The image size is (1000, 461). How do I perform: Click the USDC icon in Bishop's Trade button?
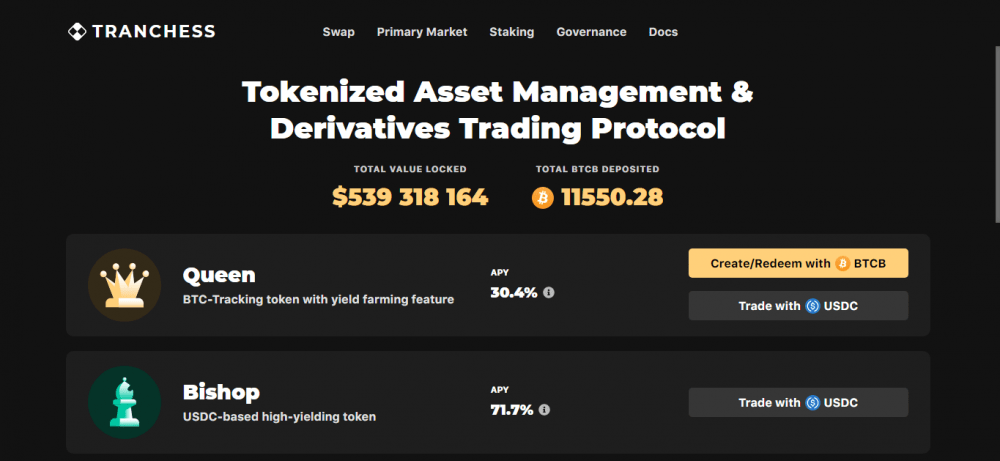tap(812, 403)
